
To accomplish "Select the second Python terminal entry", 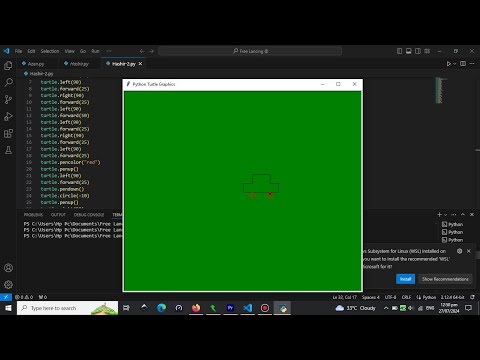I will pos(453,232).
